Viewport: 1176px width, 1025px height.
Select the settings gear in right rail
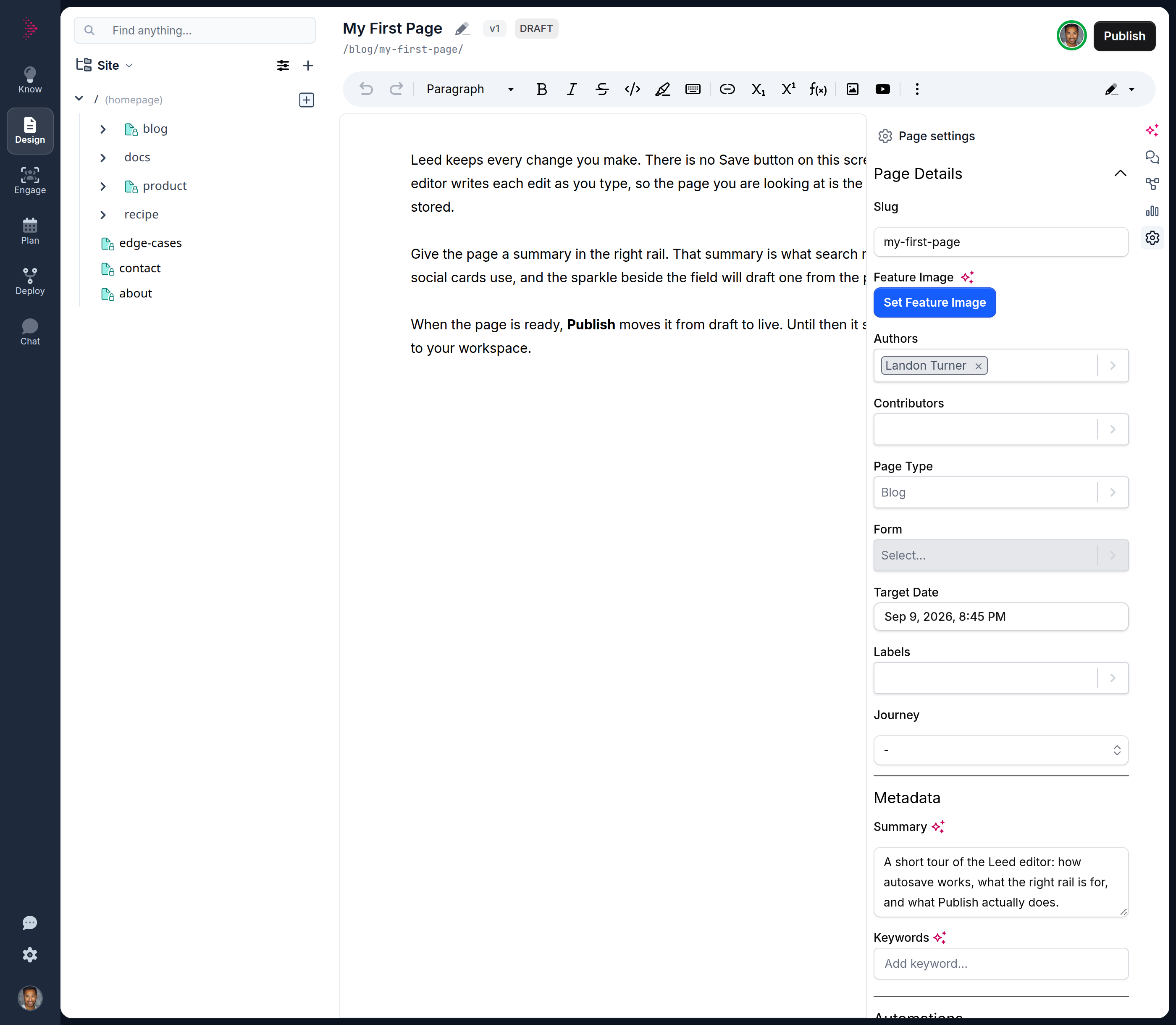[x=1152, y=238]
